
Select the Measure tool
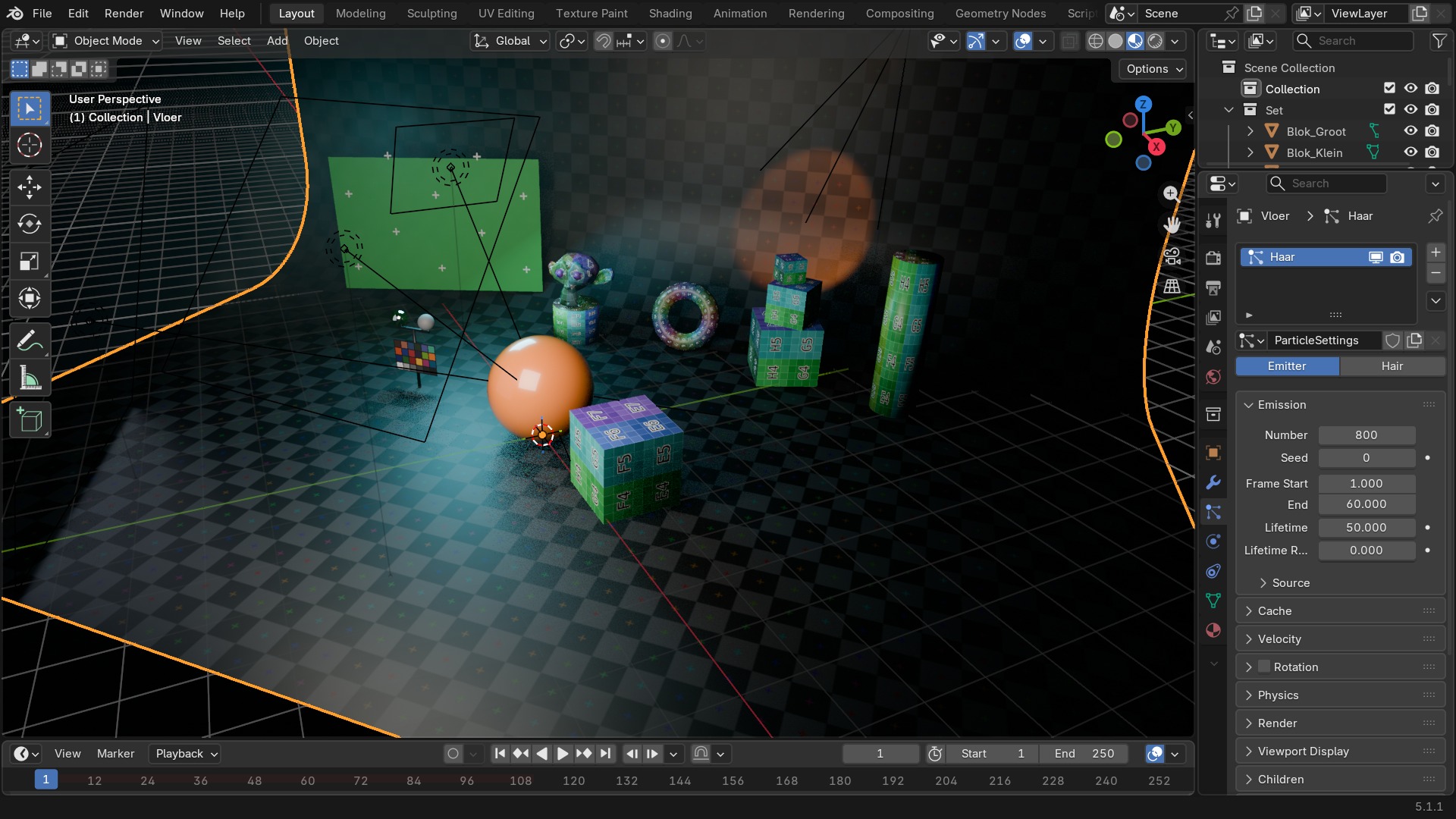pyautogui.click(x=30, y=378)
